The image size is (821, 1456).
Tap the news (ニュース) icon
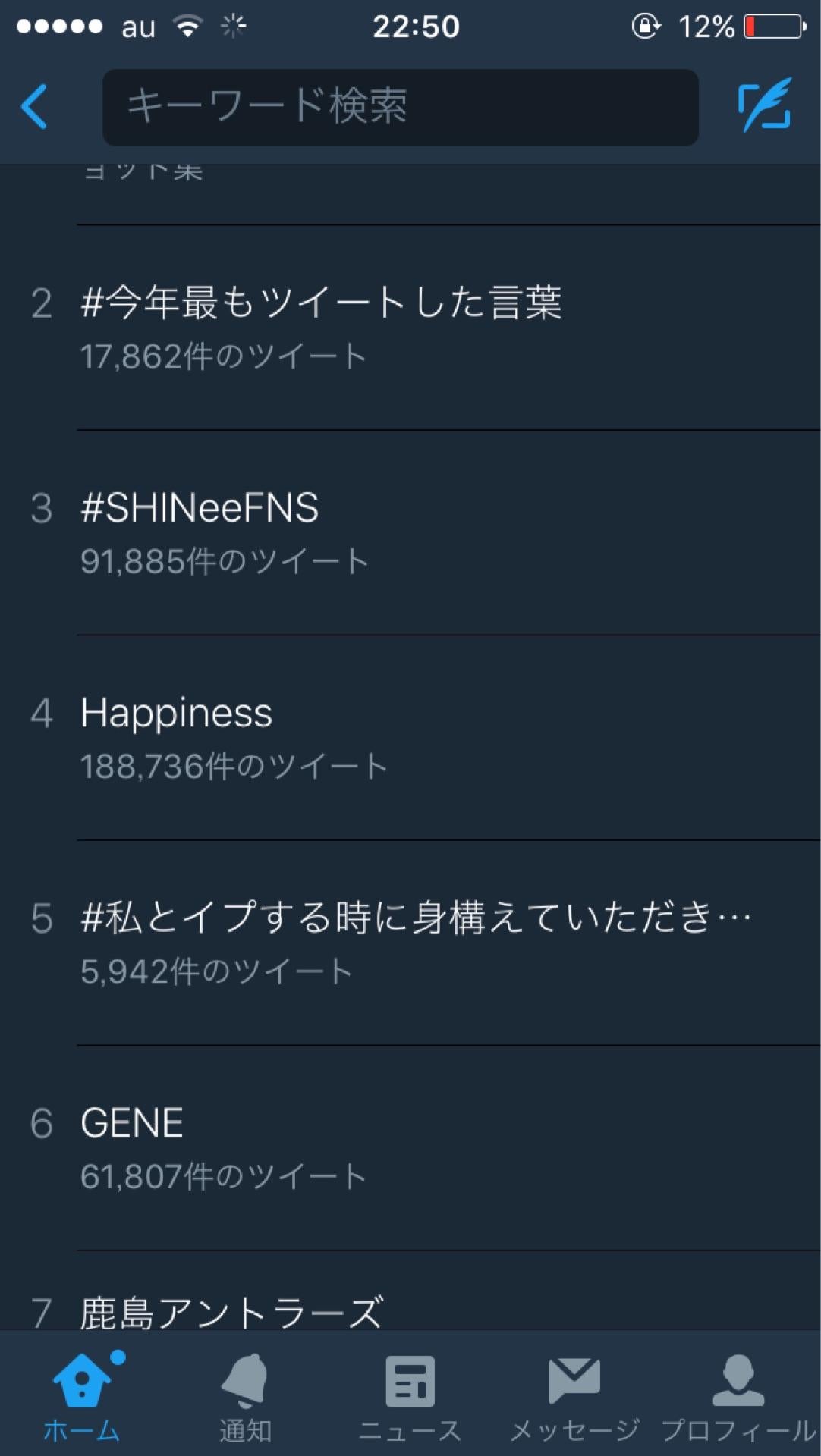[410, 1382]
